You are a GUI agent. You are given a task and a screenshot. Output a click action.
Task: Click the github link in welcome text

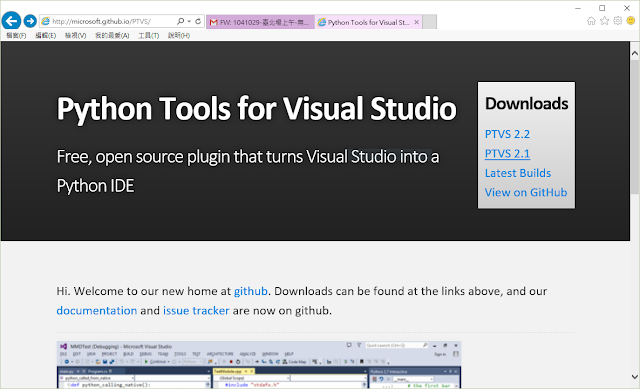tap(251, 291)
